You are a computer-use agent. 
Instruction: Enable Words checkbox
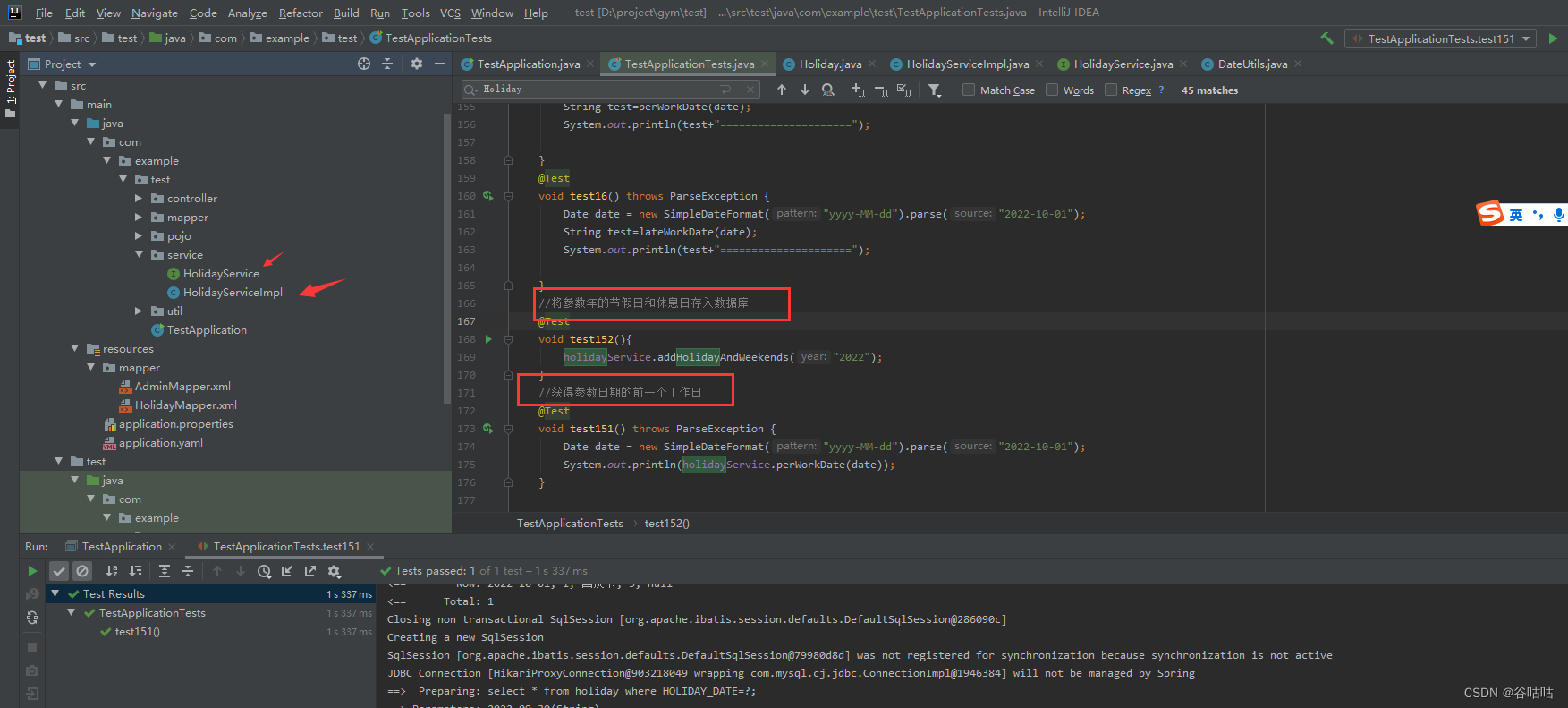[x=1052, y=90]
